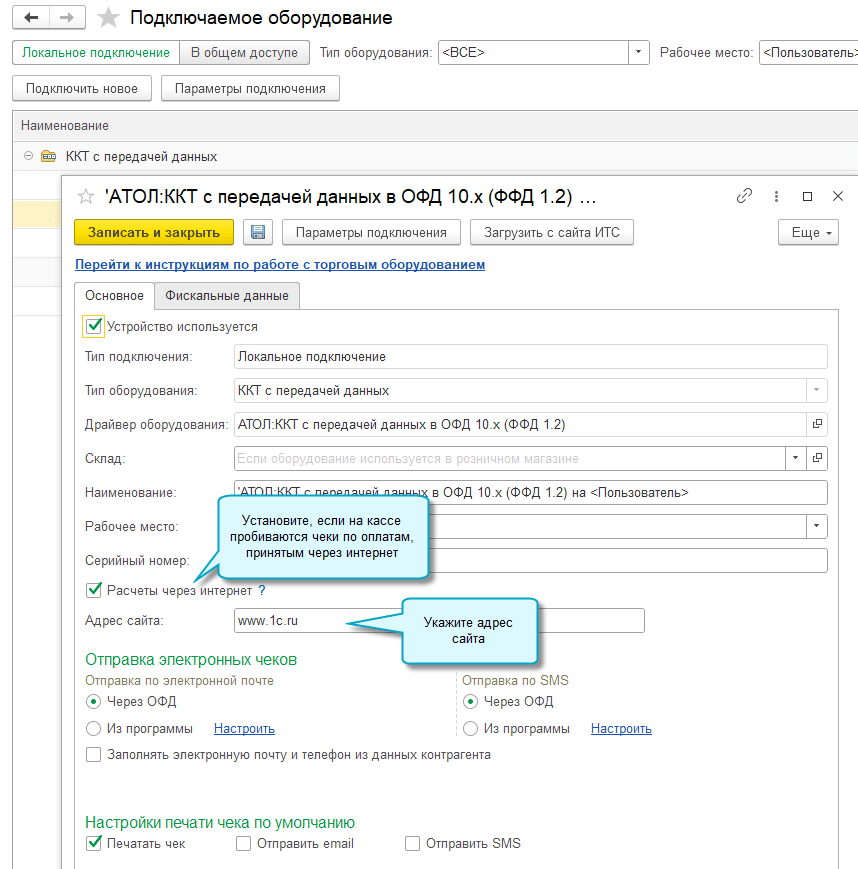Expand the Тип оборудования dropdown in the form
Screen dimensions: 858x869
816,390
